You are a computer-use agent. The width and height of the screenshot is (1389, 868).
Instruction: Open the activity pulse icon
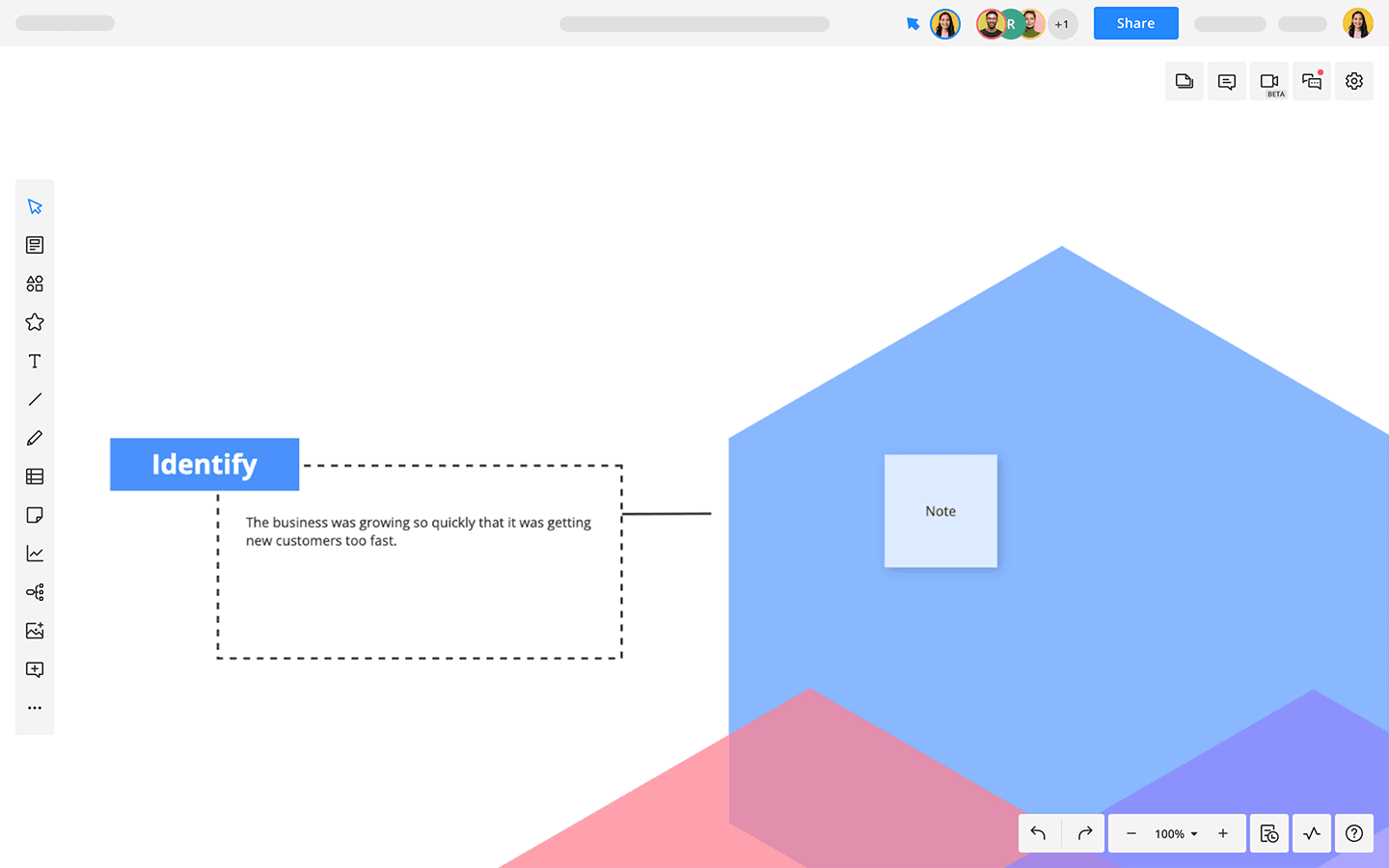pyautogui.click(x=1312, y=833)
